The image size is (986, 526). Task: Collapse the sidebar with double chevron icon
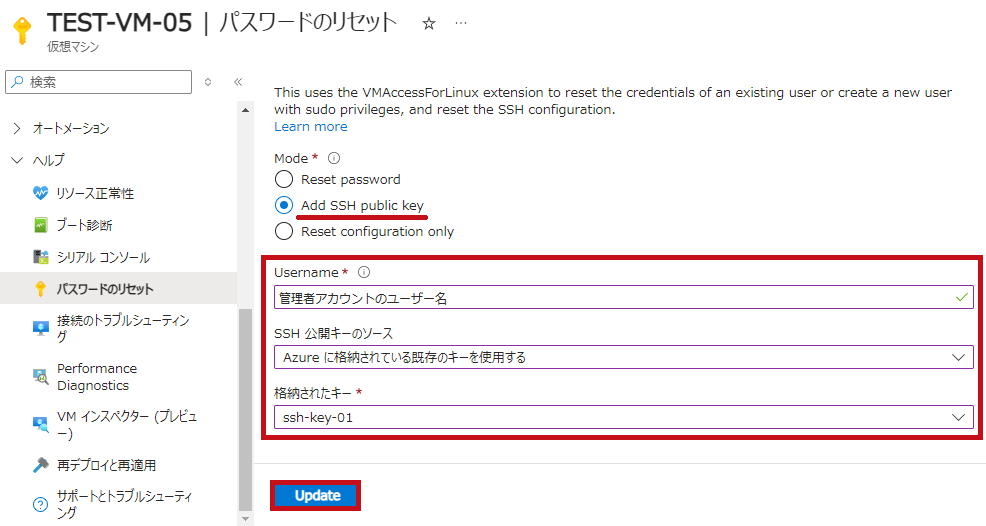pyautogui.click(x=238, y=82)
